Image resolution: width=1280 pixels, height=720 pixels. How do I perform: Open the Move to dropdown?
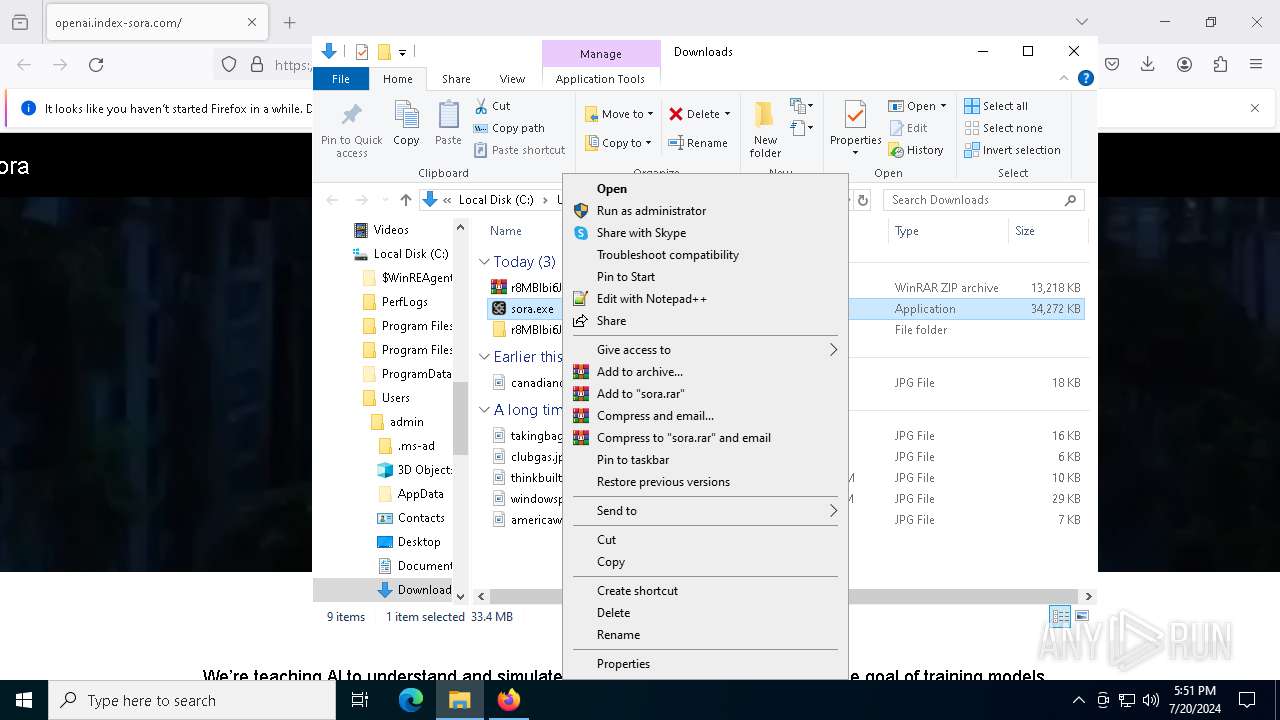coord(619,114)
